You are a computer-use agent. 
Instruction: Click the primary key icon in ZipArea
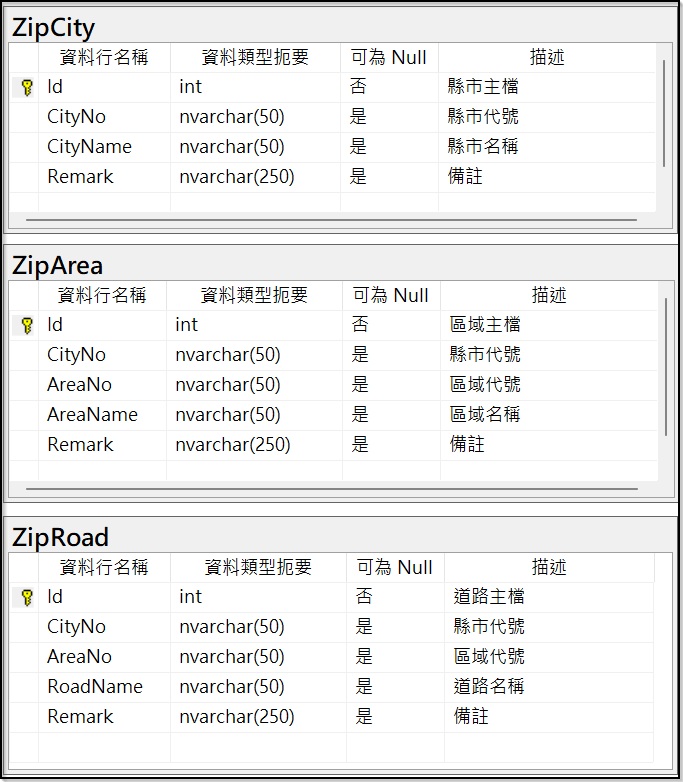[27, 325]
